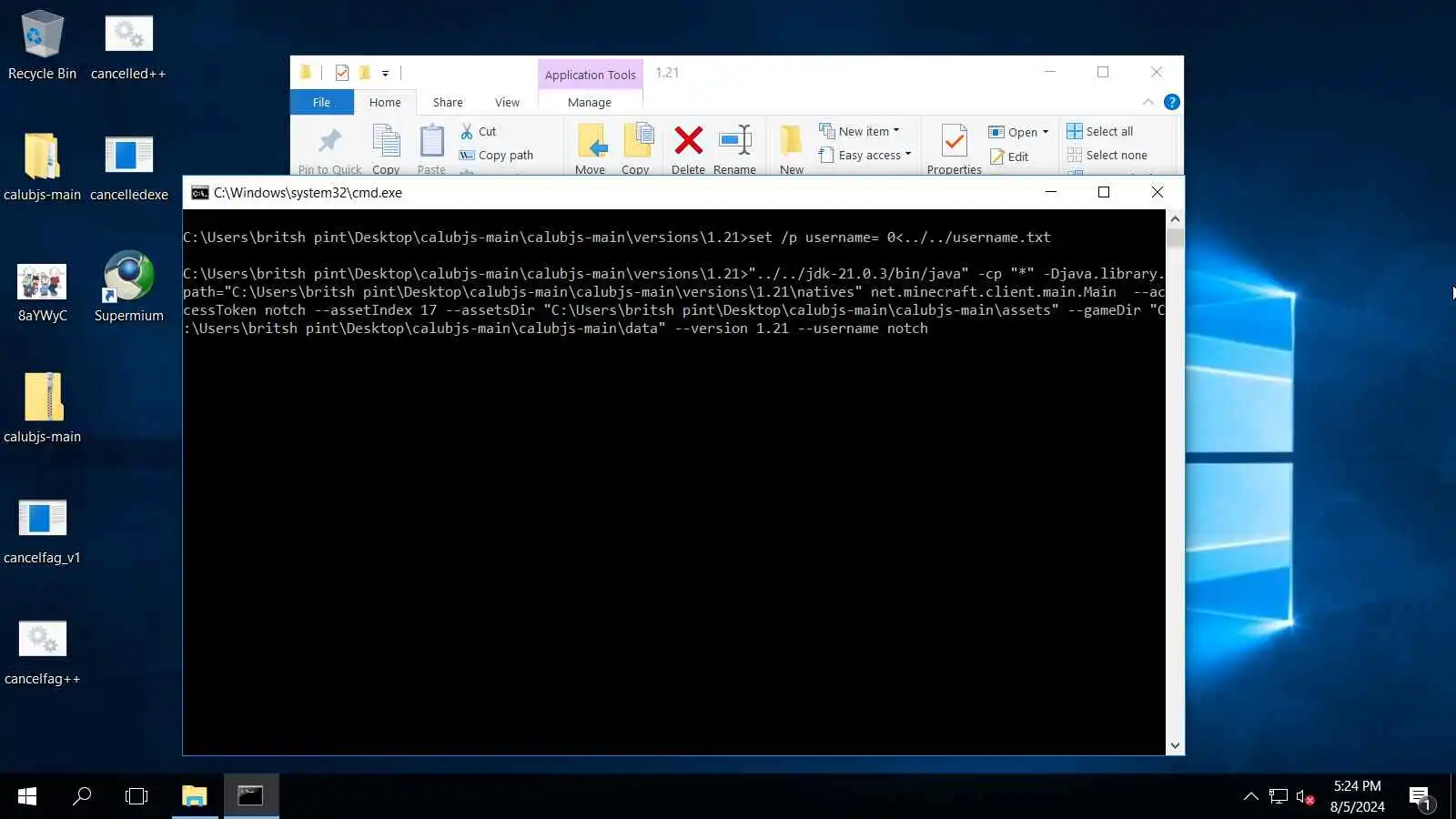The image size is (1456, 819).
Task: Open the Recycle Bin desktop icon
Action: point(42,45)
